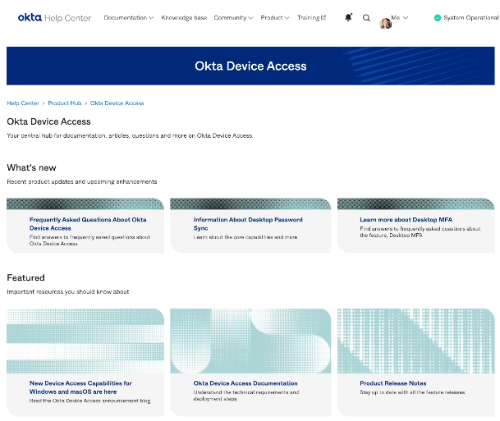Open the notifications bell icon
This screenshot has width=500, height=421.
pyautogui.click(x=348, y=18)
